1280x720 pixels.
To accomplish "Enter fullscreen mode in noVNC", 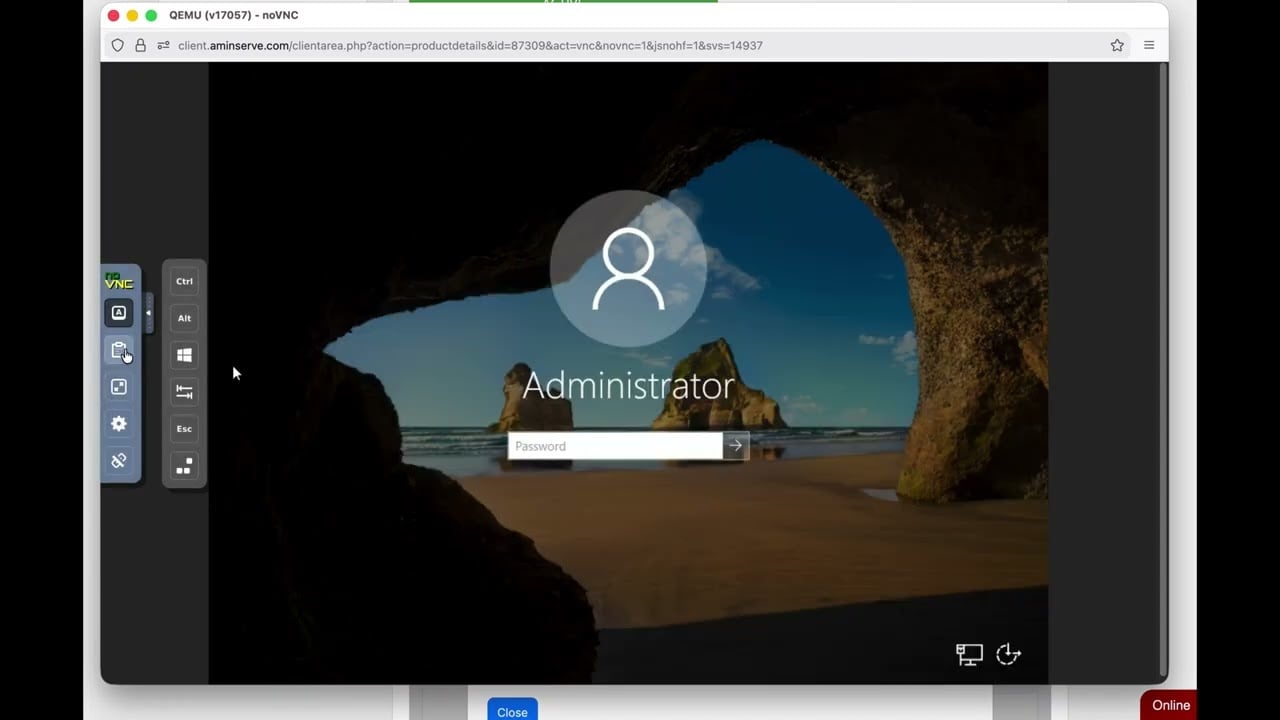I will (x=118, y=387).
